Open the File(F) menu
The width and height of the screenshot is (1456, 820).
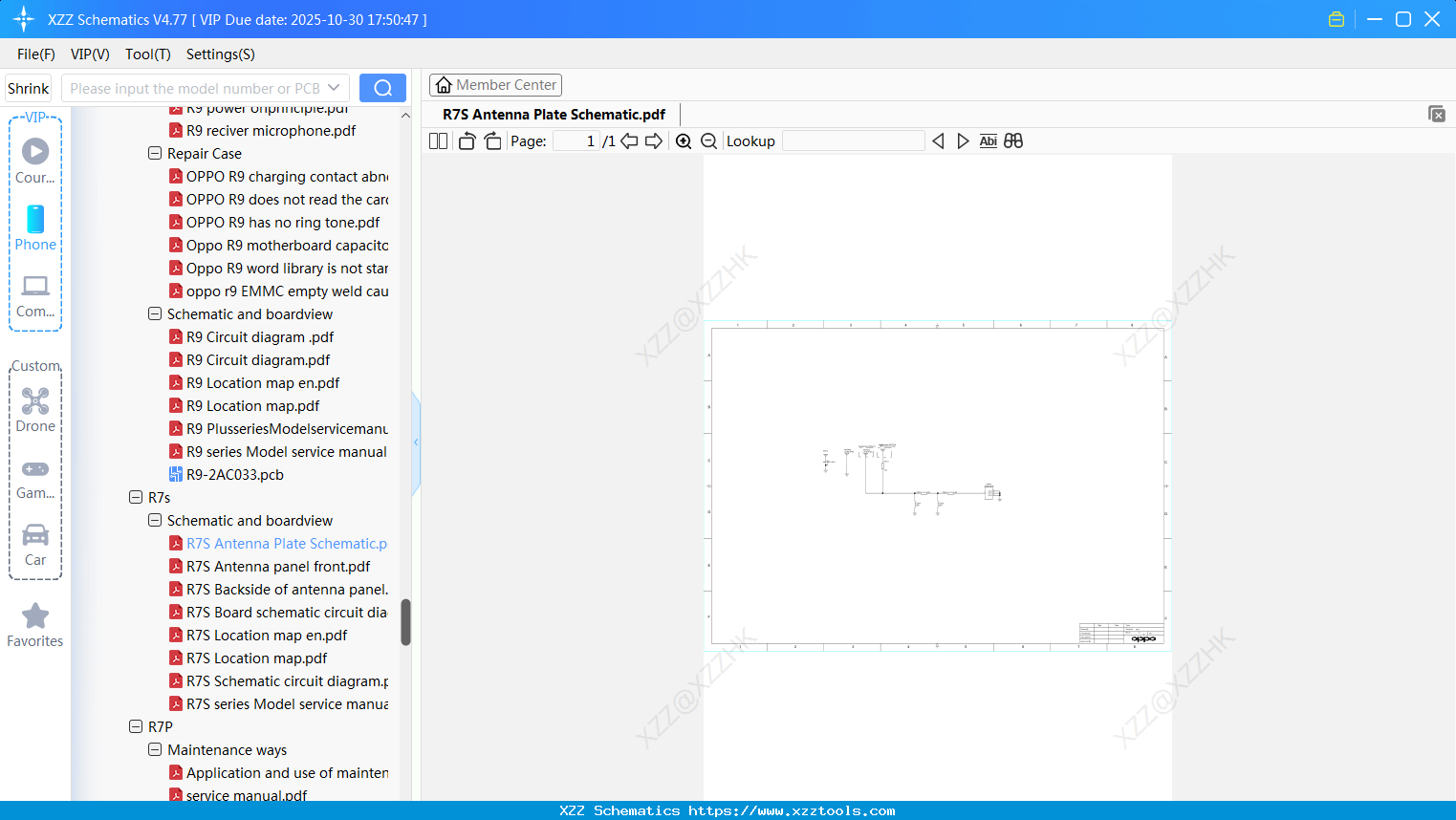point(36,54)
